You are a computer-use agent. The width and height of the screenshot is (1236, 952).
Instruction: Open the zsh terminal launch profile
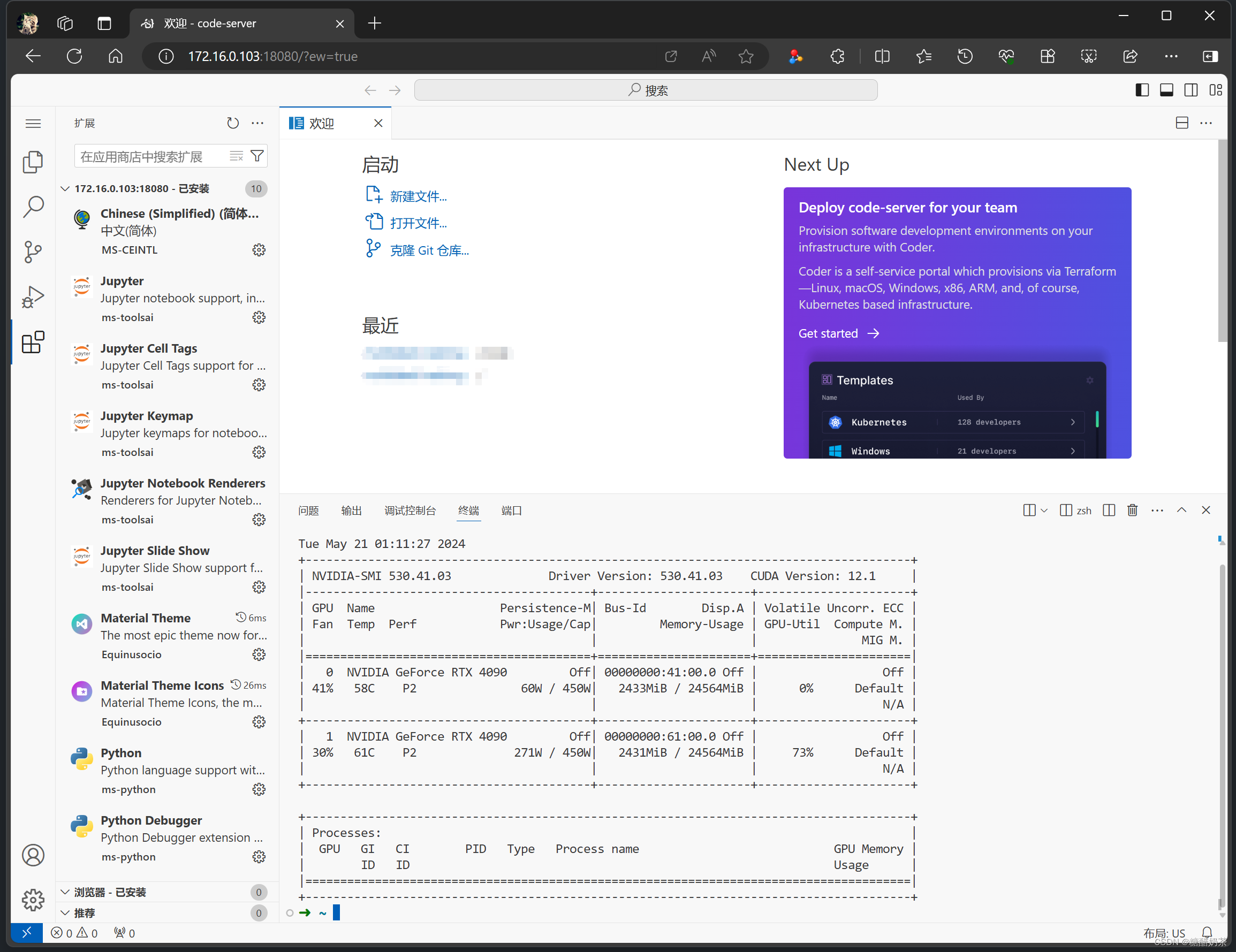click(x=1076, y=510)
